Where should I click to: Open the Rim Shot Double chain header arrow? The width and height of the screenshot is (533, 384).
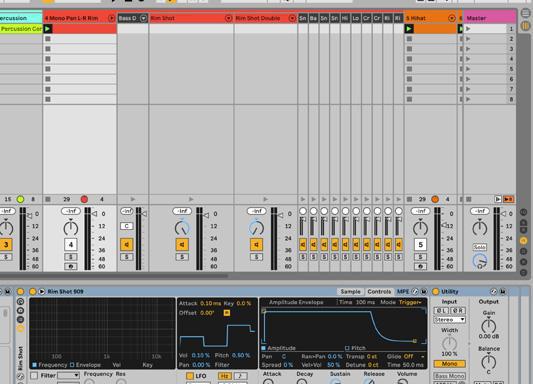coord(292,18)
